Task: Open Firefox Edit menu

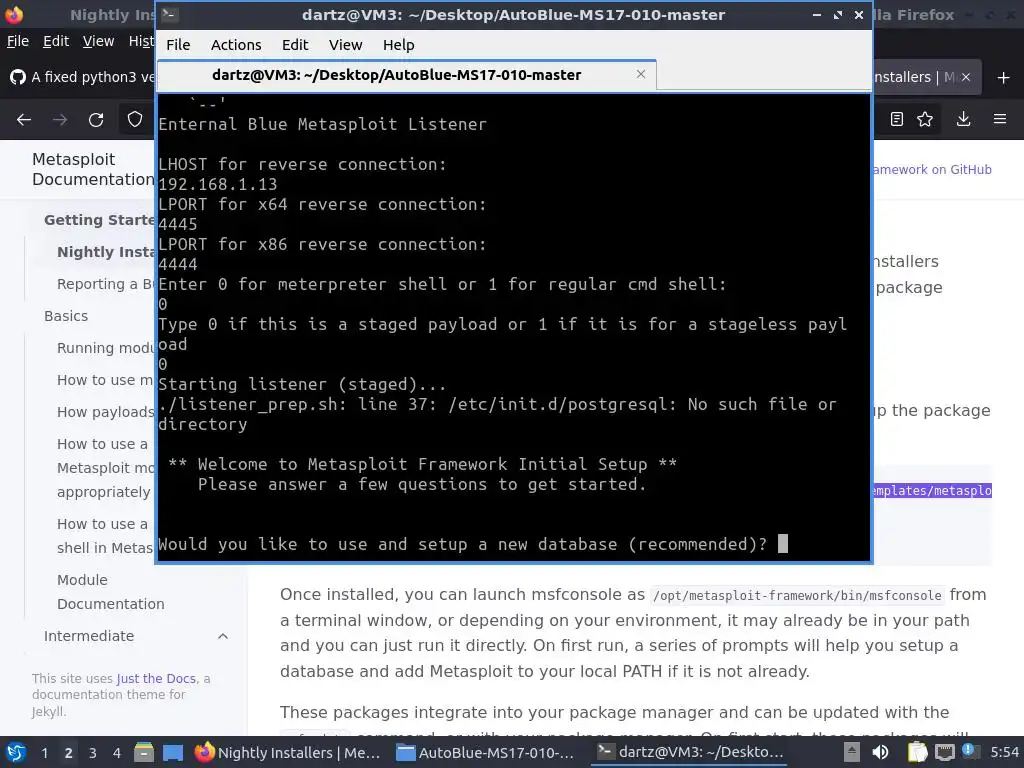Action: (56, 41)
